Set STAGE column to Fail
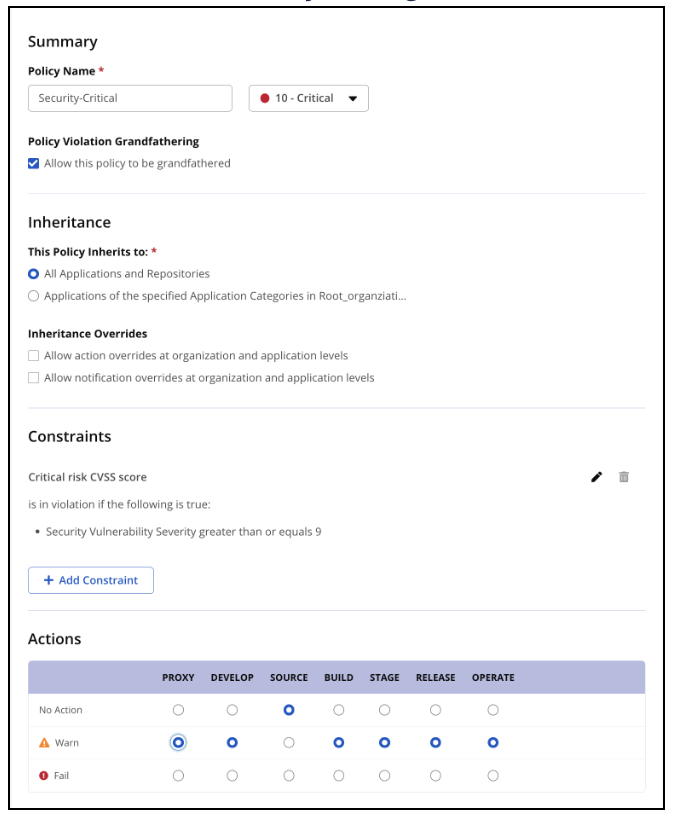Screen dimensions: 678x824 (384, 775)
